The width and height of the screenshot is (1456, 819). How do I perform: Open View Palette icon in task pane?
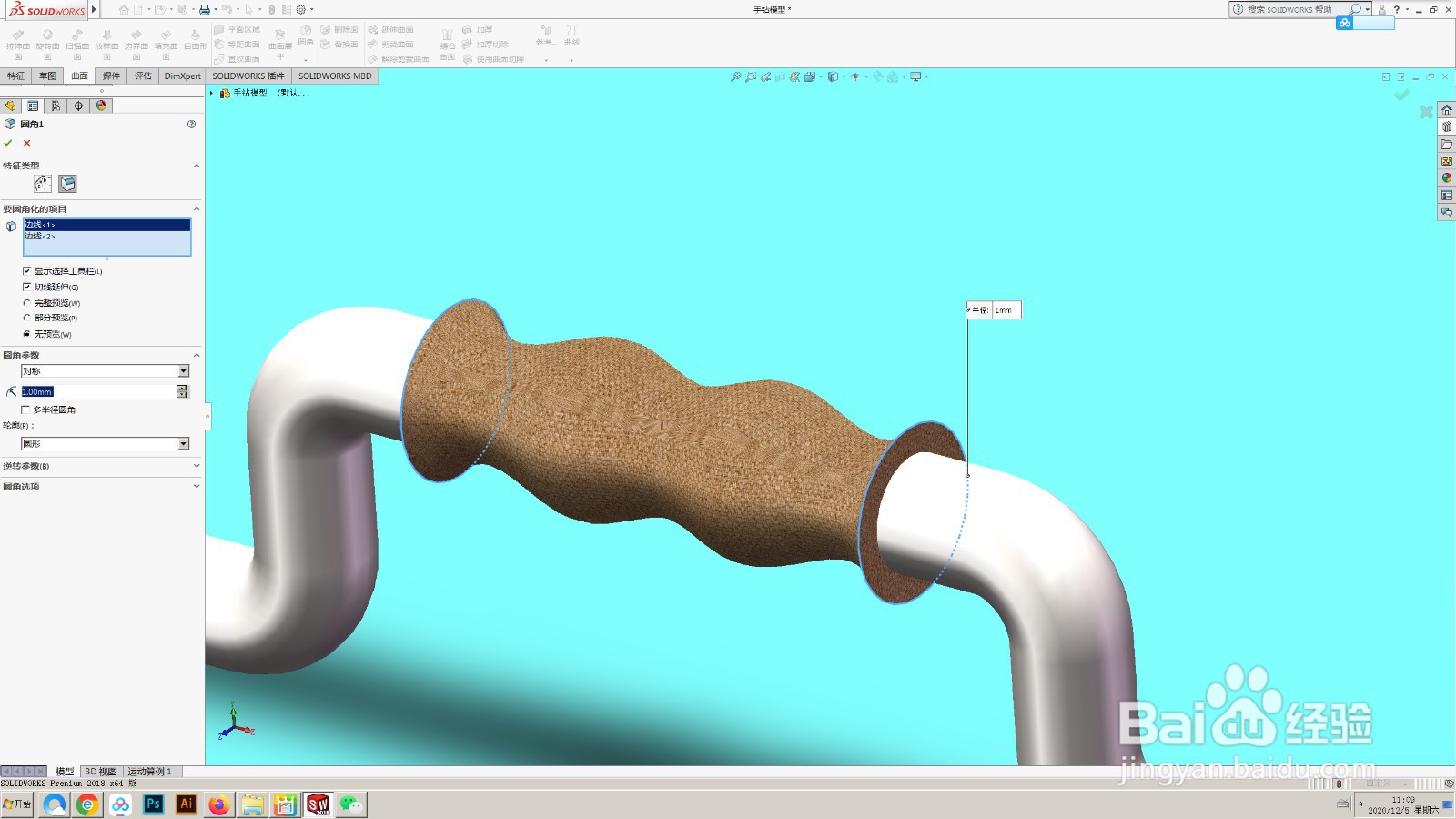coord(1447,161)
